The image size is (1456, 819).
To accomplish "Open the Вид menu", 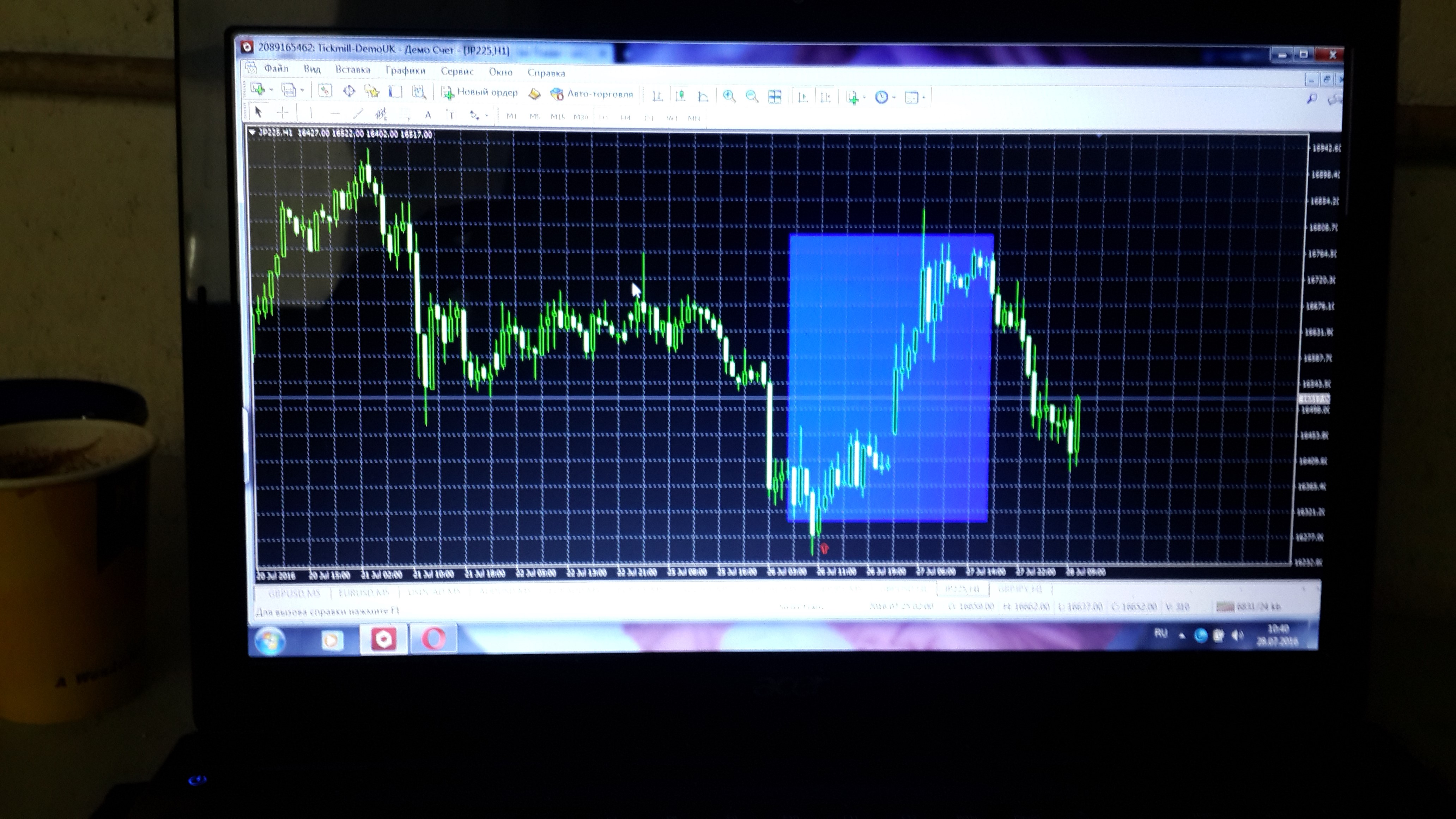I will click(312, 69).
